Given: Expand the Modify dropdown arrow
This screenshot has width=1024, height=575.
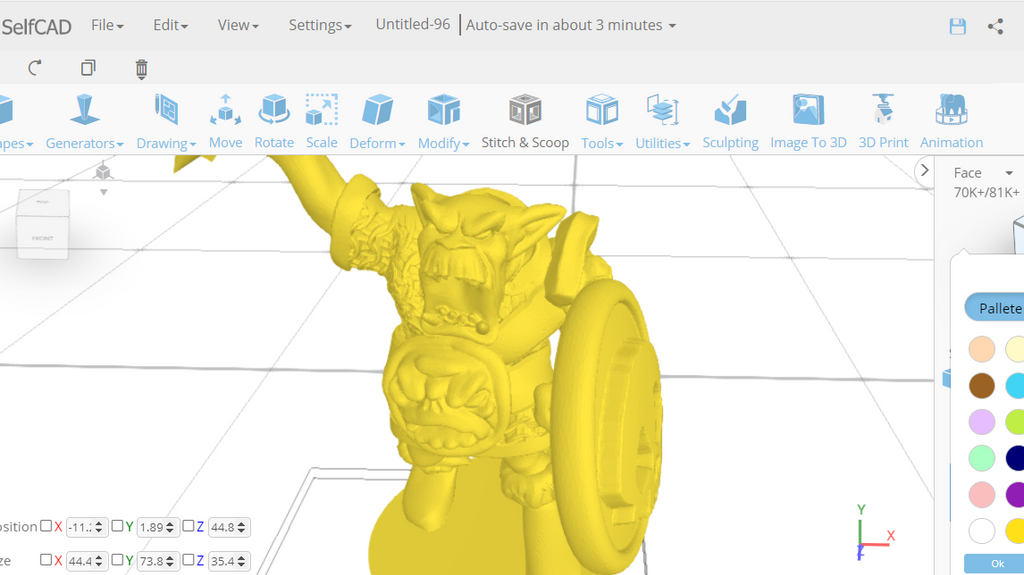Looking at the screenshot, I should click(466, 144).
